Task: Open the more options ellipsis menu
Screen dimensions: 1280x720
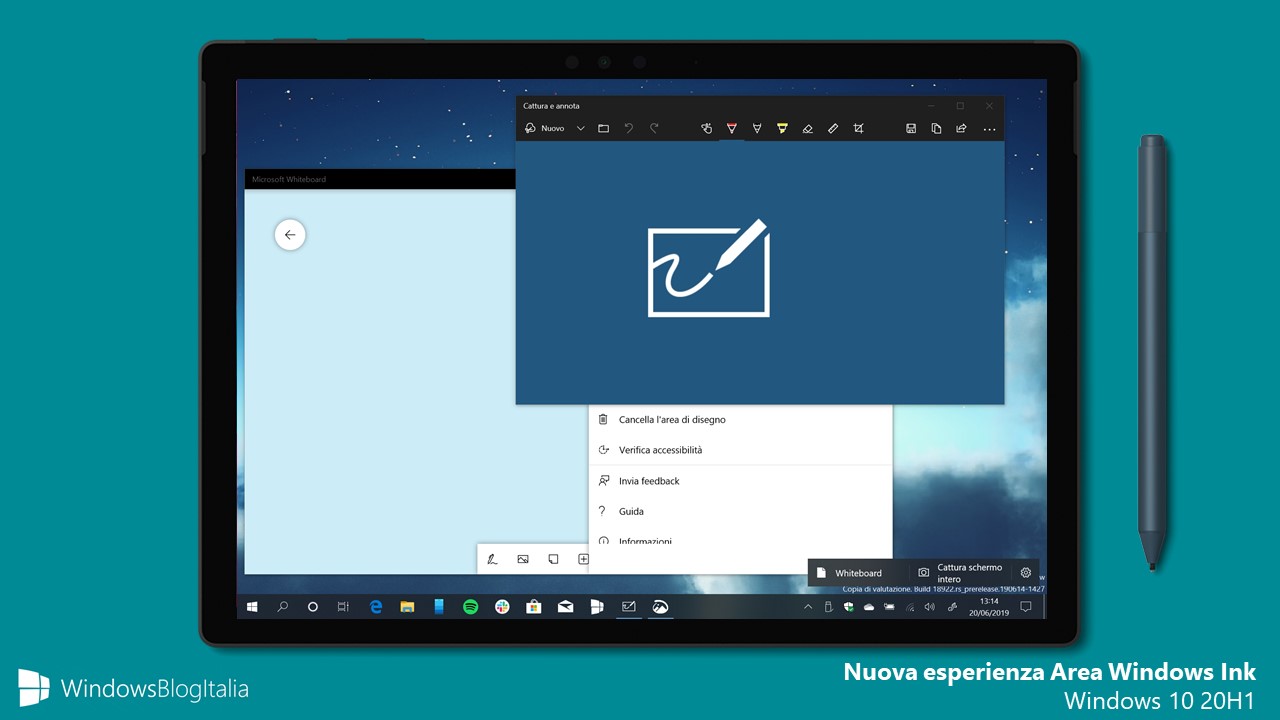Action: point(990,129)
